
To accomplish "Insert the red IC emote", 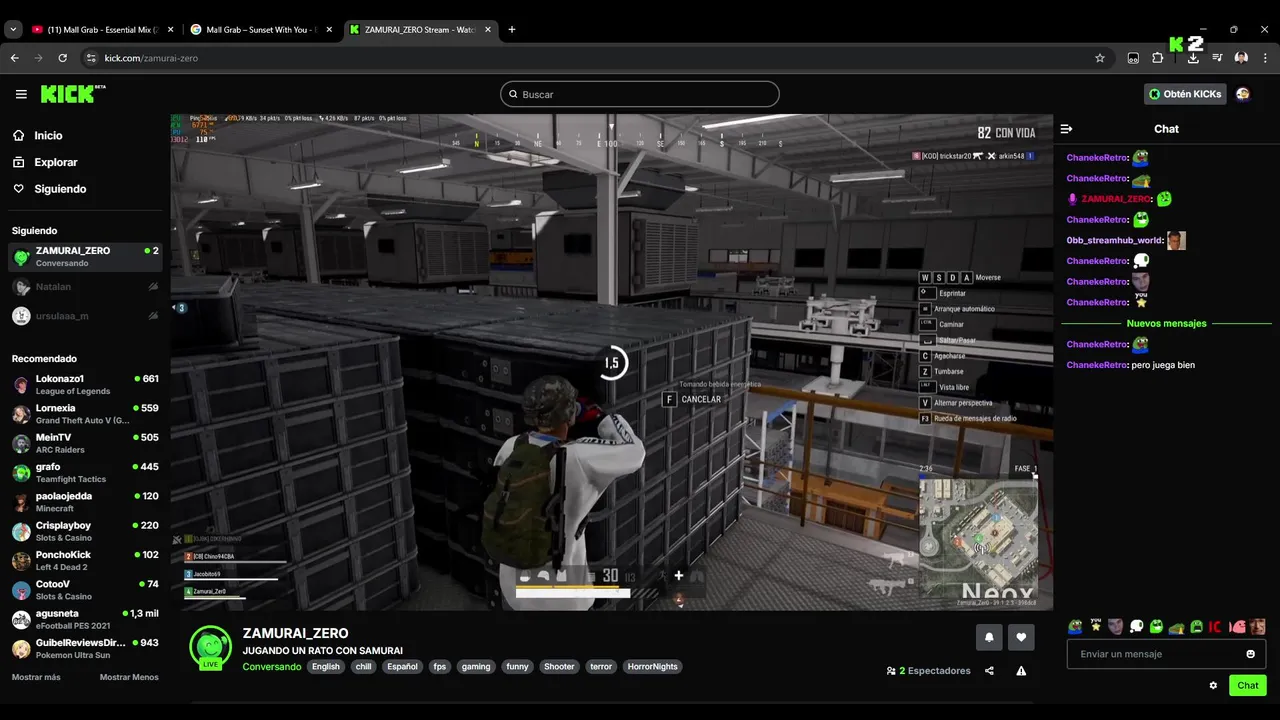I will pyautogui.click(x=1216, y=627).
